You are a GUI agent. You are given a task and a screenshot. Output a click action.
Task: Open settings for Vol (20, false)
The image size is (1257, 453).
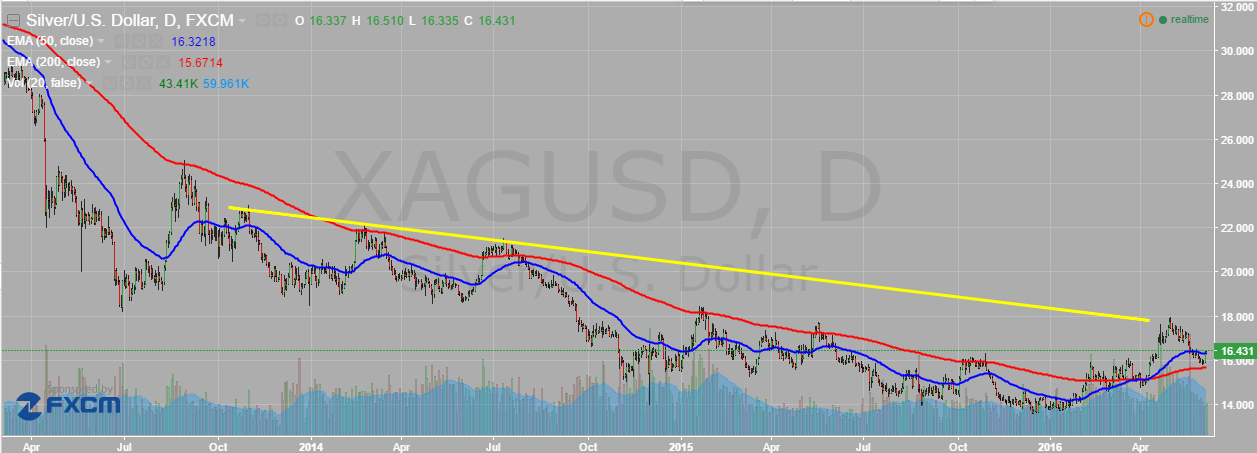(127, 83)
